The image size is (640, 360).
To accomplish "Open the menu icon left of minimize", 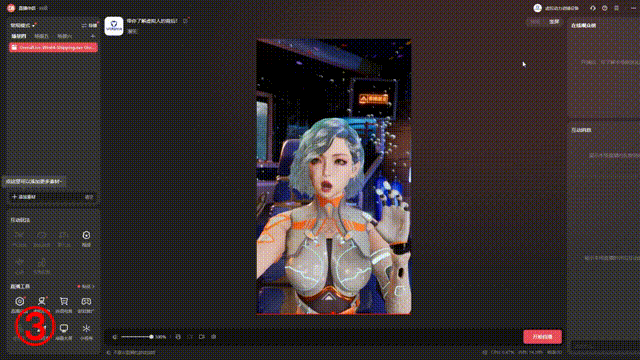I will 616,8.
